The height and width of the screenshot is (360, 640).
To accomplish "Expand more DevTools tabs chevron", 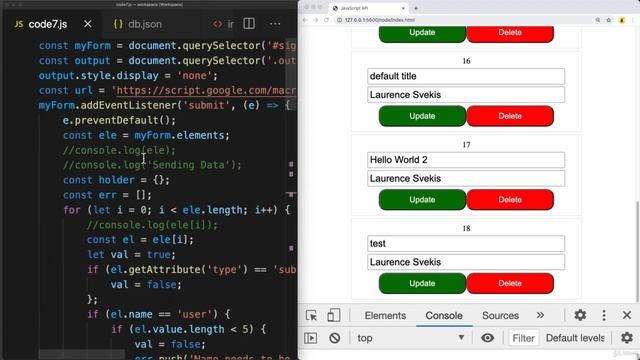I will (540, 315).
